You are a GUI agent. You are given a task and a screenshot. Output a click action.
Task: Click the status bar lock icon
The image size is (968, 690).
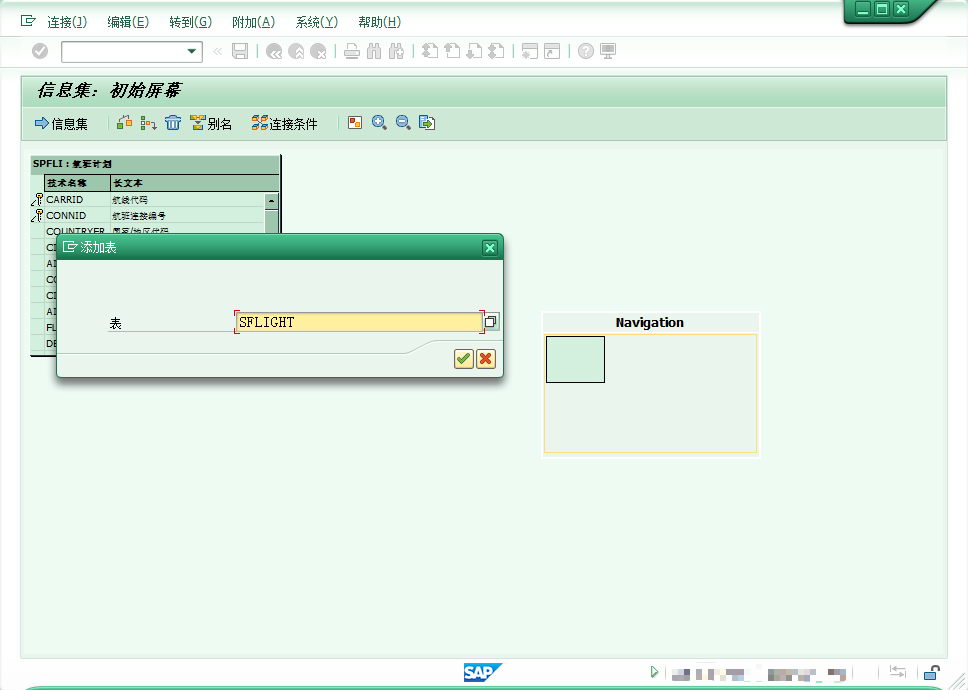tap(932, 672)
